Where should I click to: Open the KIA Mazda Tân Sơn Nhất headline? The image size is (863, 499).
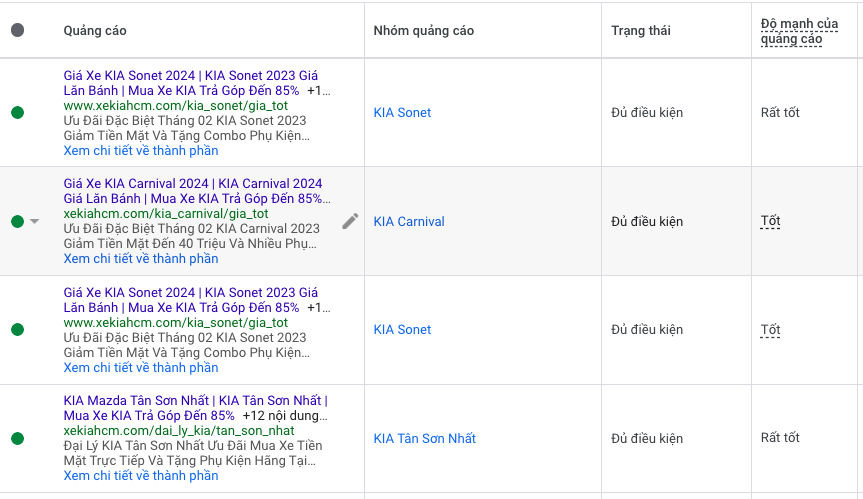coord(195,401)
